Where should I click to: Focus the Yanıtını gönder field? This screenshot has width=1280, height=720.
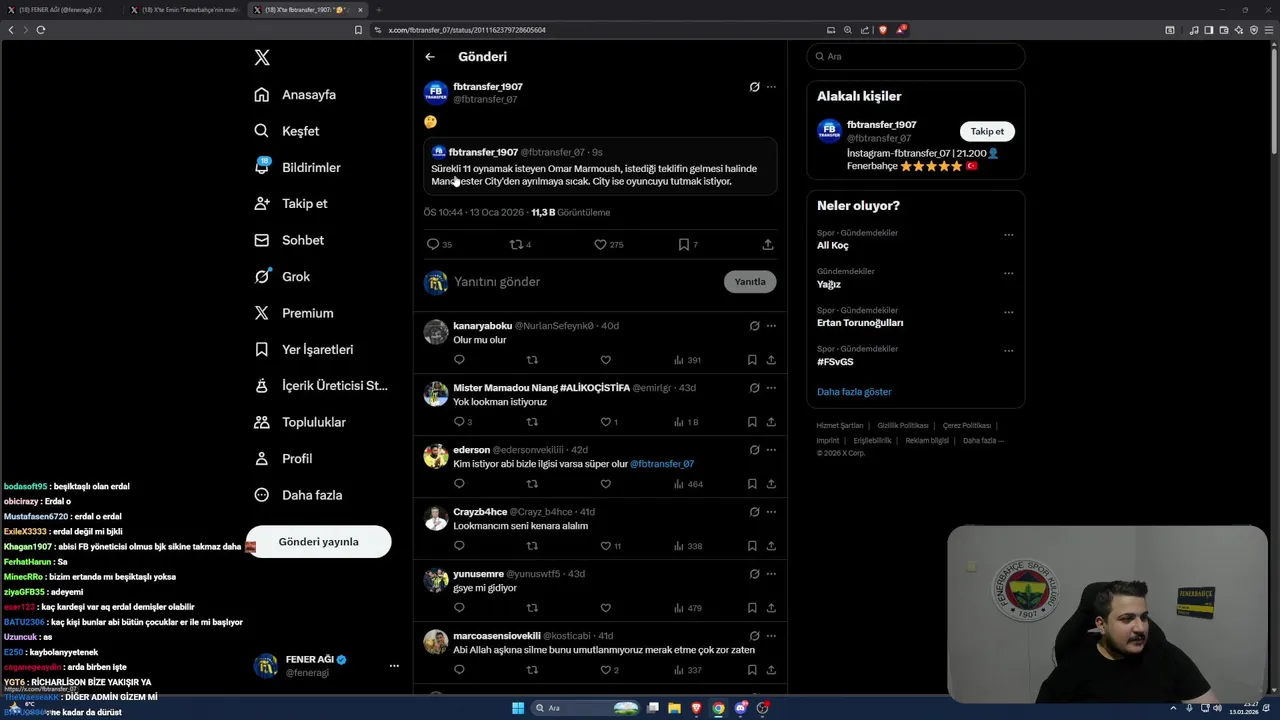tap(585, 282)
